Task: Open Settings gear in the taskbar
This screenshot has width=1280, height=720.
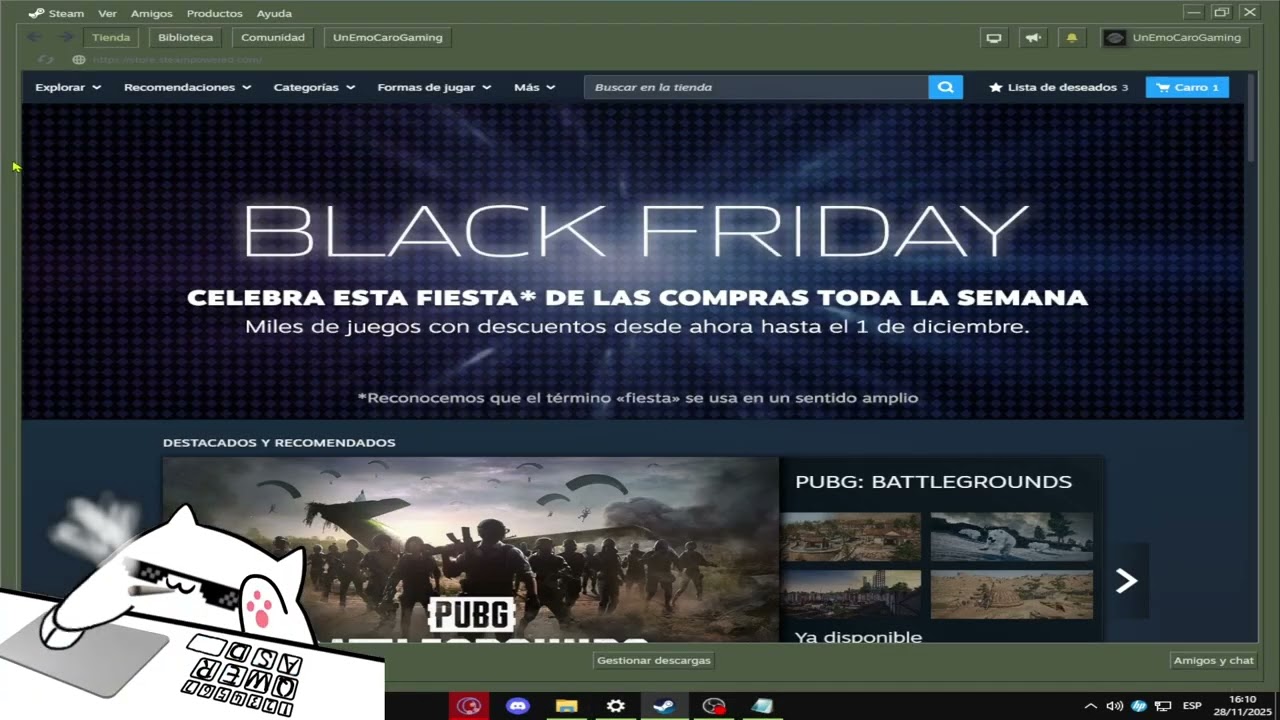Action: (x=615, y=706)
